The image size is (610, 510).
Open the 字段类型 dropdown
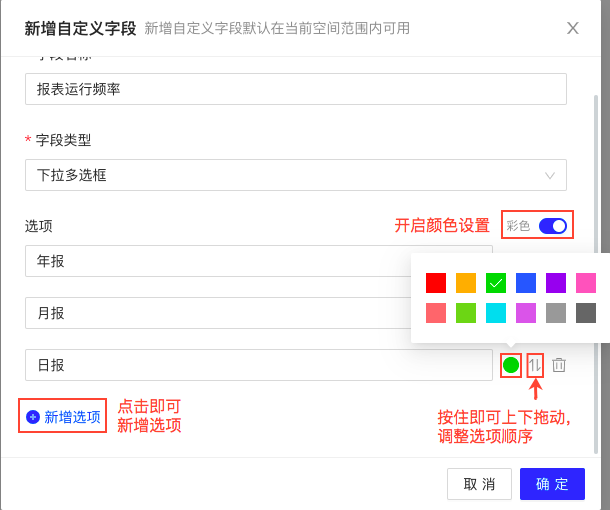click(x=296, y=175)
